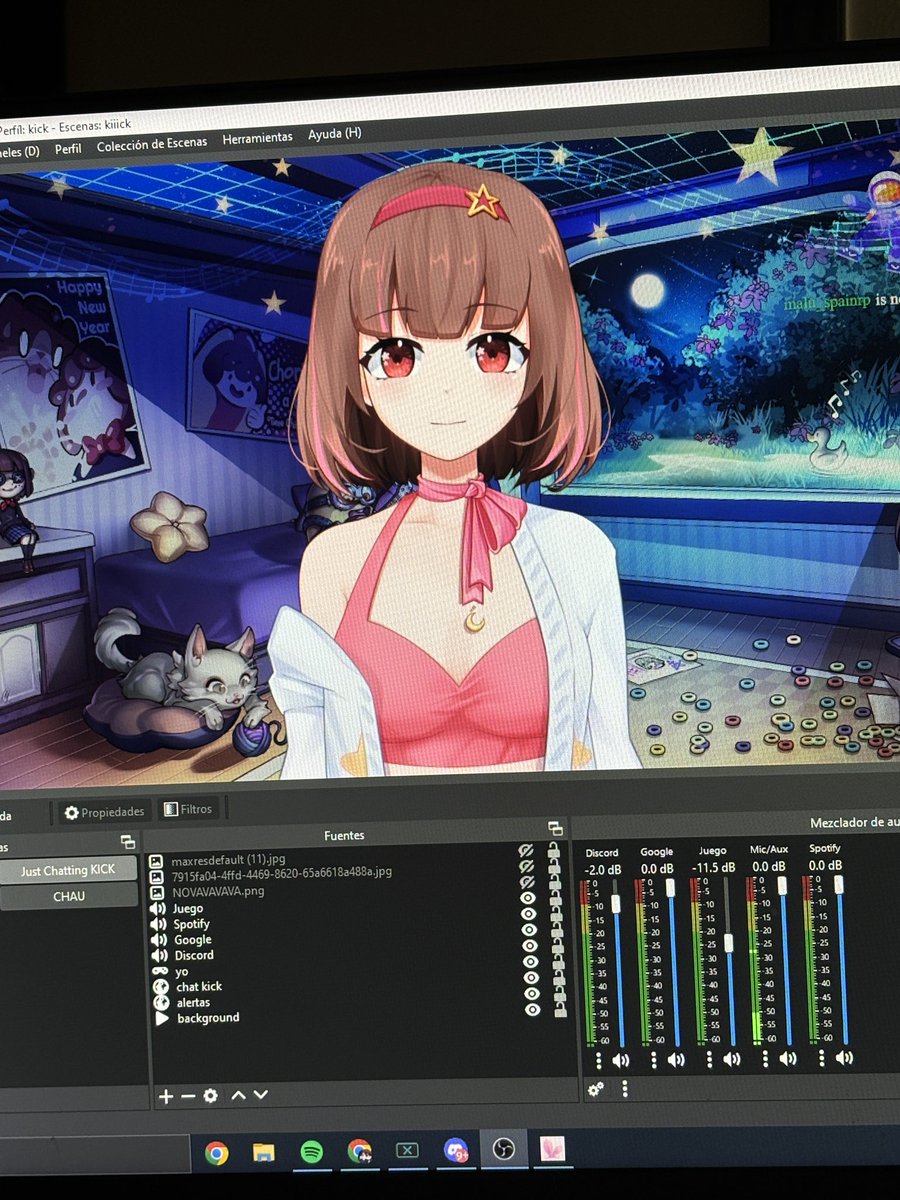Click the lock icon for the Juego source

coord(555,899)
